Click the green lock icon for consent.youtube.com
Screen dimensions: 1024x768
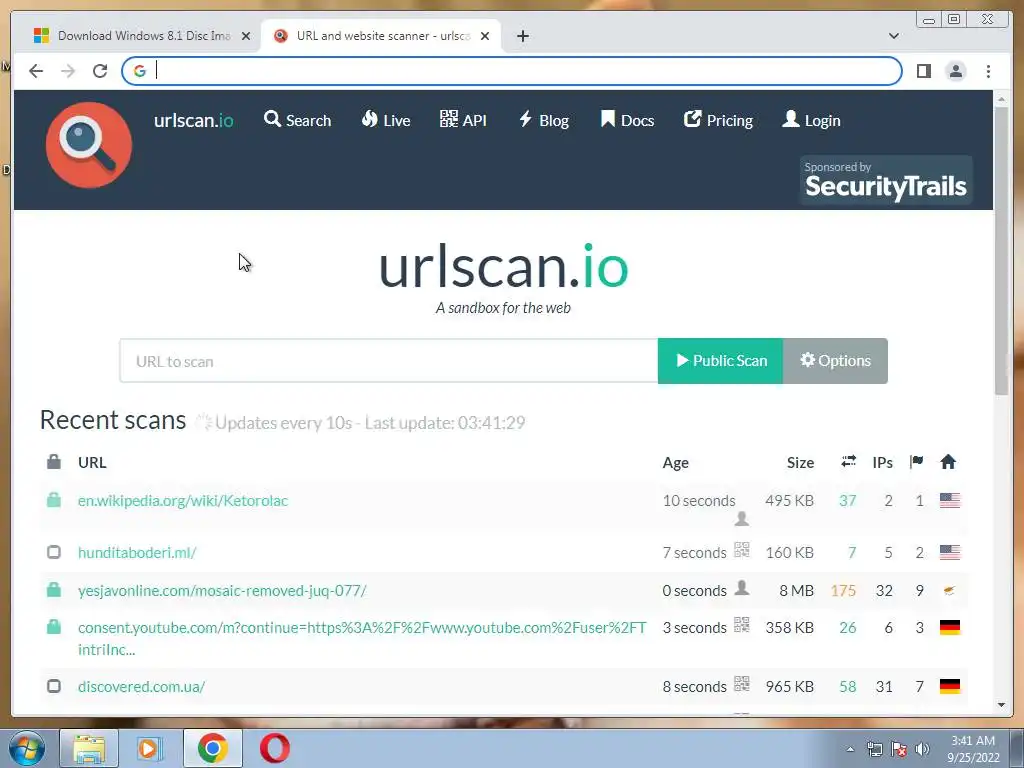click(x=54, y=627)
